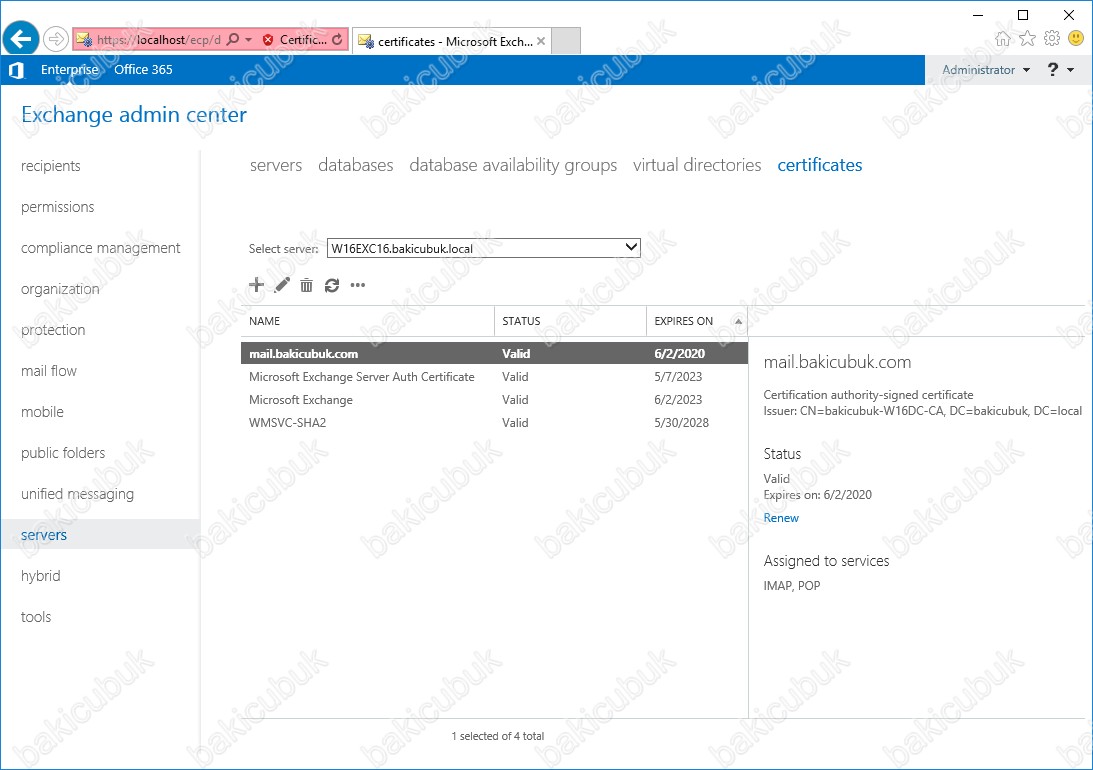Open hybrid in the sidebar

pos(40,576)
